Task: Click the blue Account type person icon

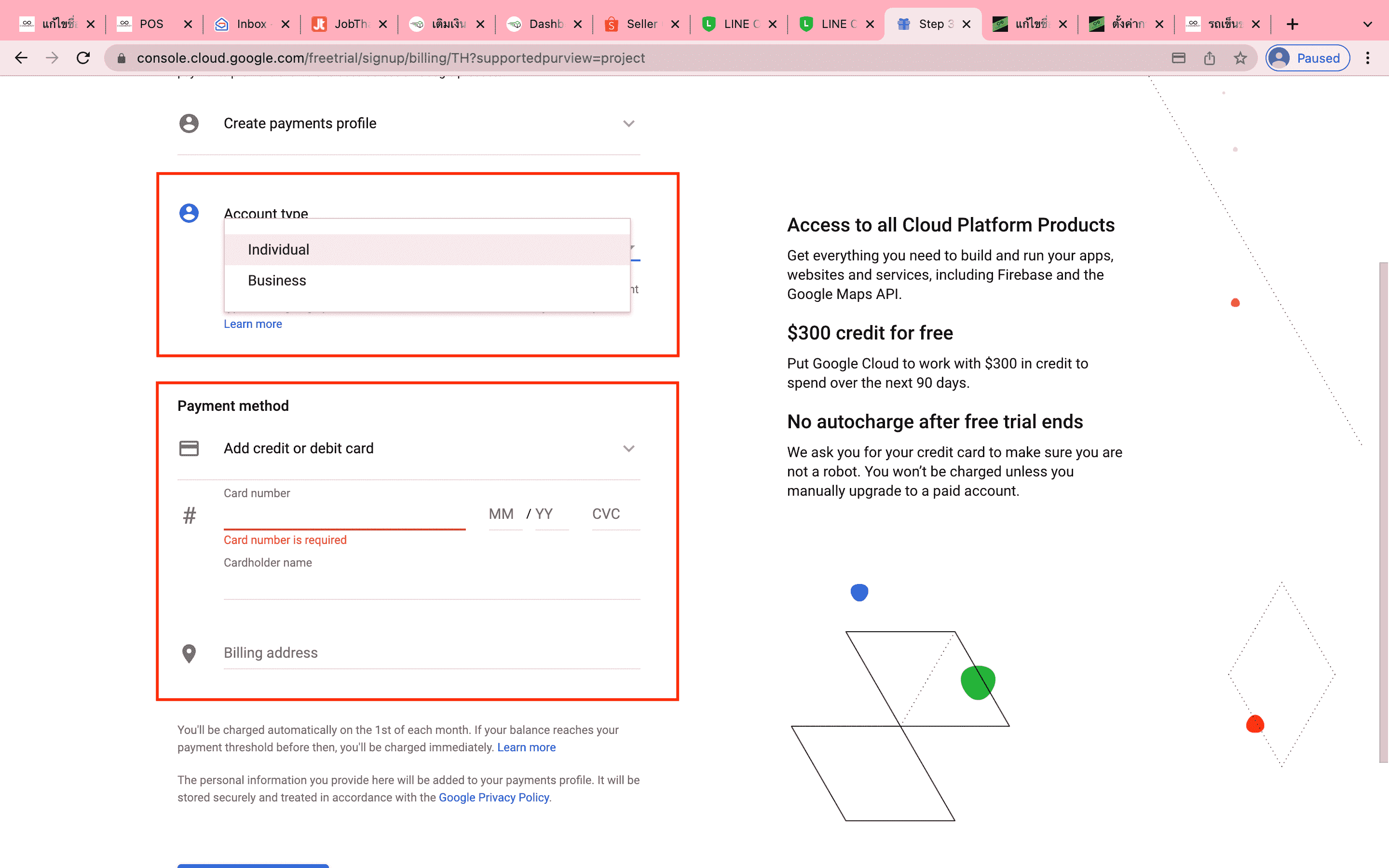Action: 189,213
